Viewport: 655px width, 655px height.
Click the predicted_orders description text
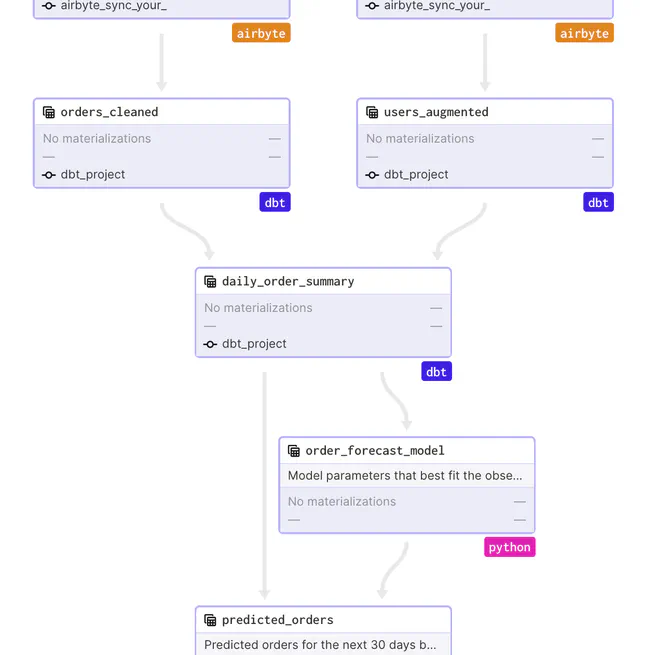point(320,645)
